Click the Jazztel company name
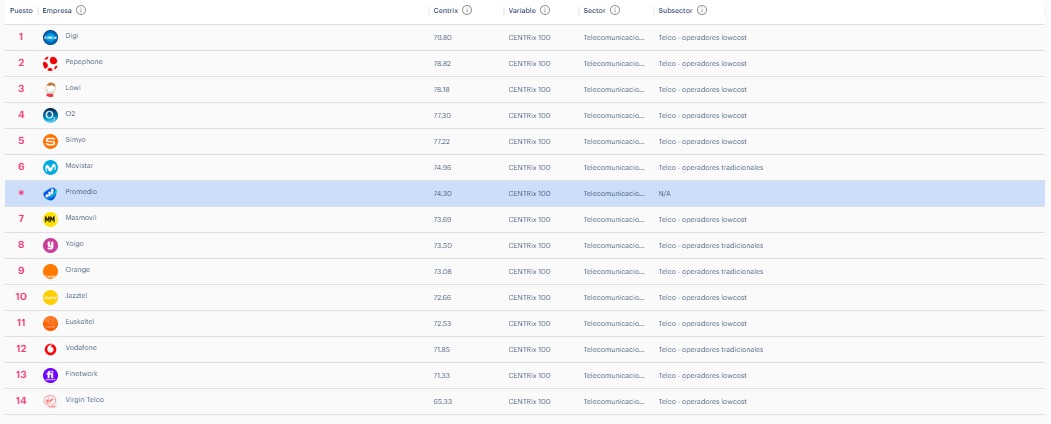 pos(78,296)
